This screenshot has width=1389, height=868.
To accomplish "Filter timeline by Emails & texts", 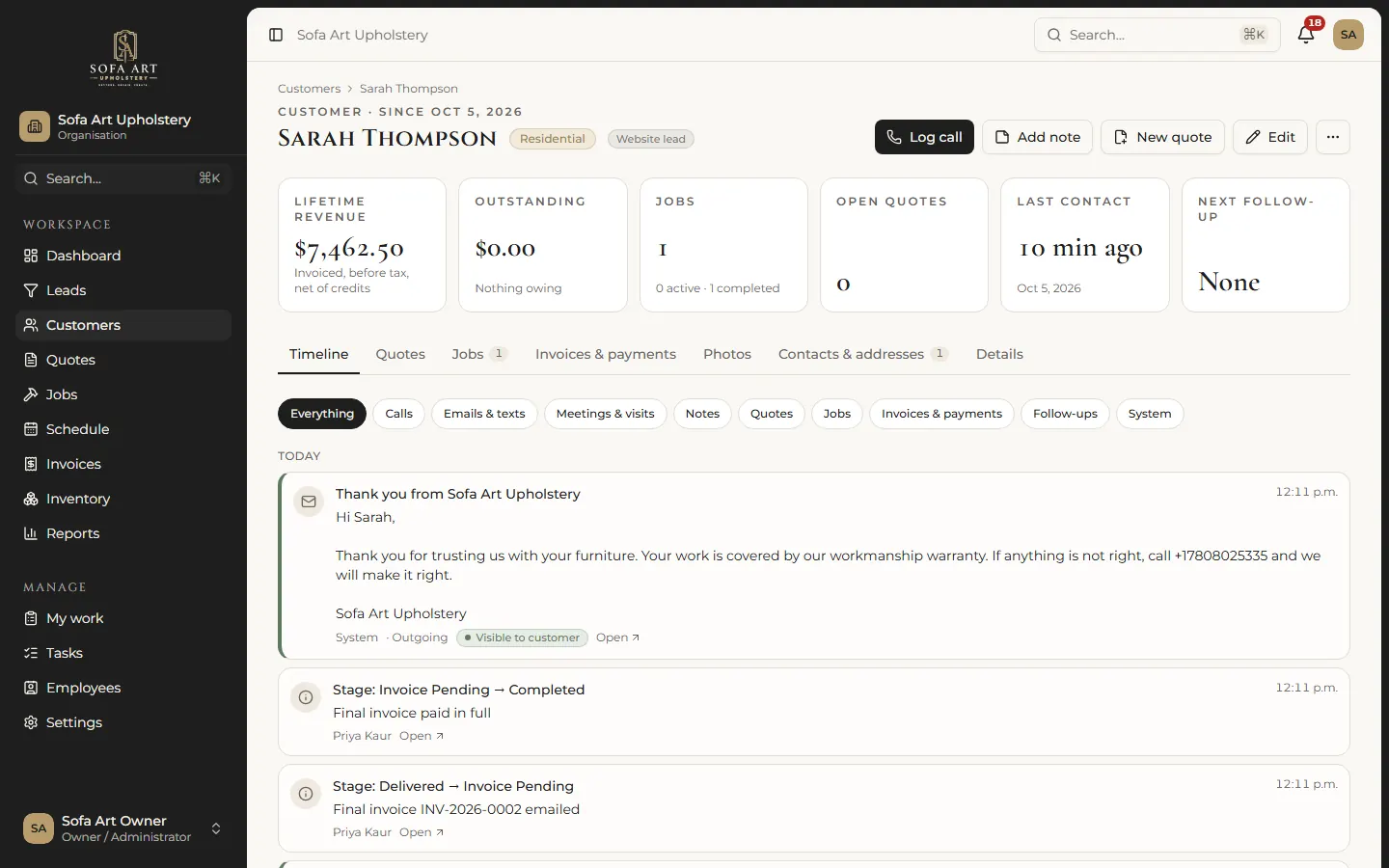I will pyautogui.click(x=484, y=414).
